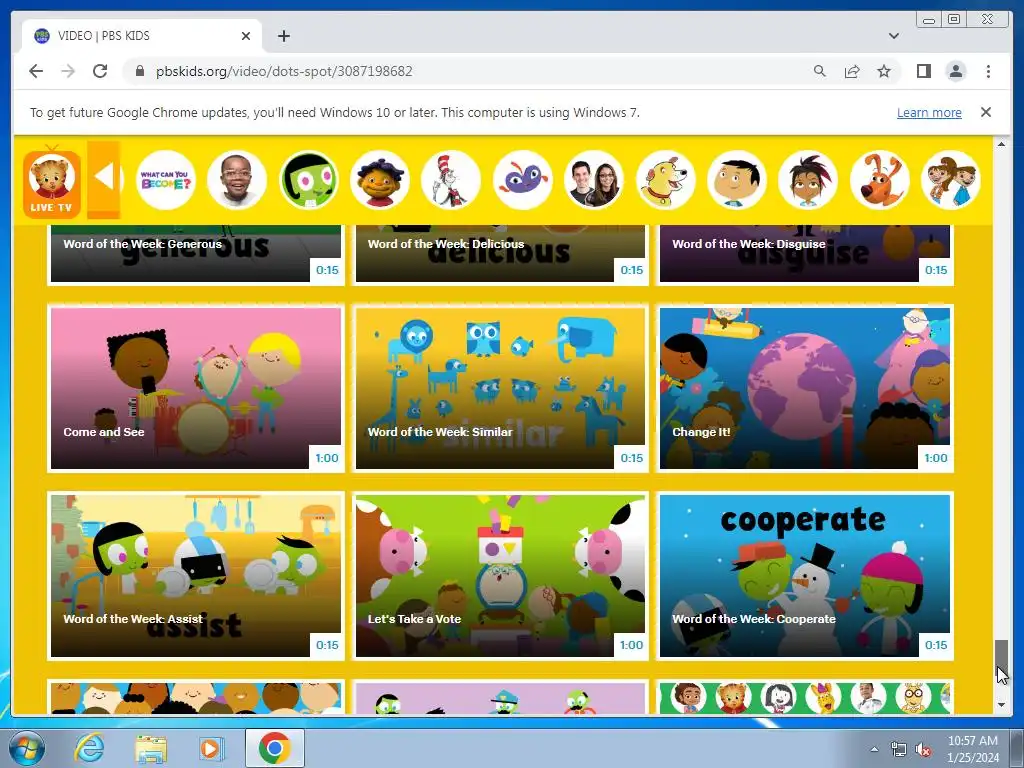This screenshot has width=1024, height=768.
Task: Expand the tab search dropdown arrow
Action: click(893, 36)
